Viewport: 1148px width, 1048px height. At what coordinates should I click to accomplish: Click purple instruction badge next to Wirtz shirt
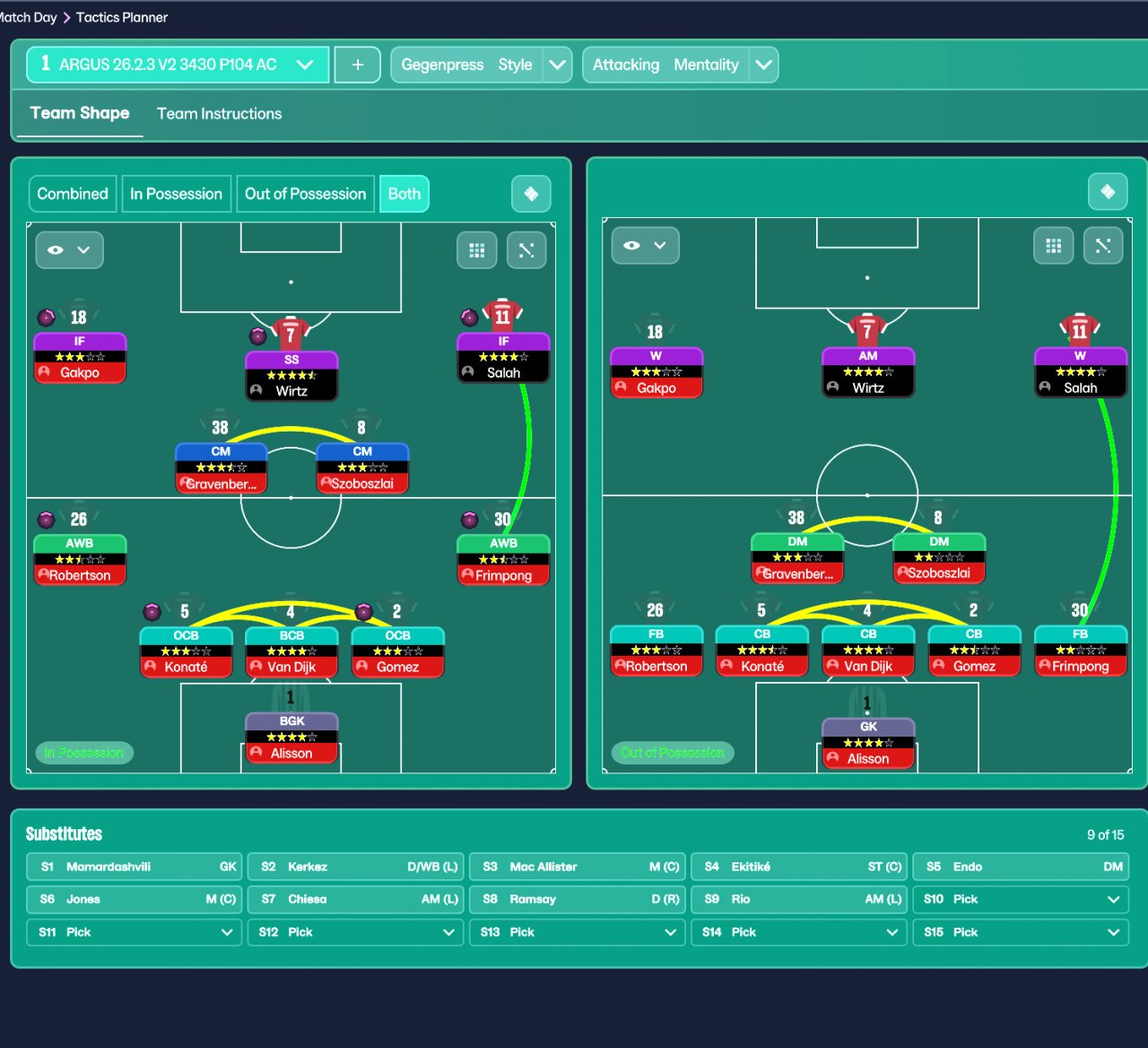click(257, 336)
